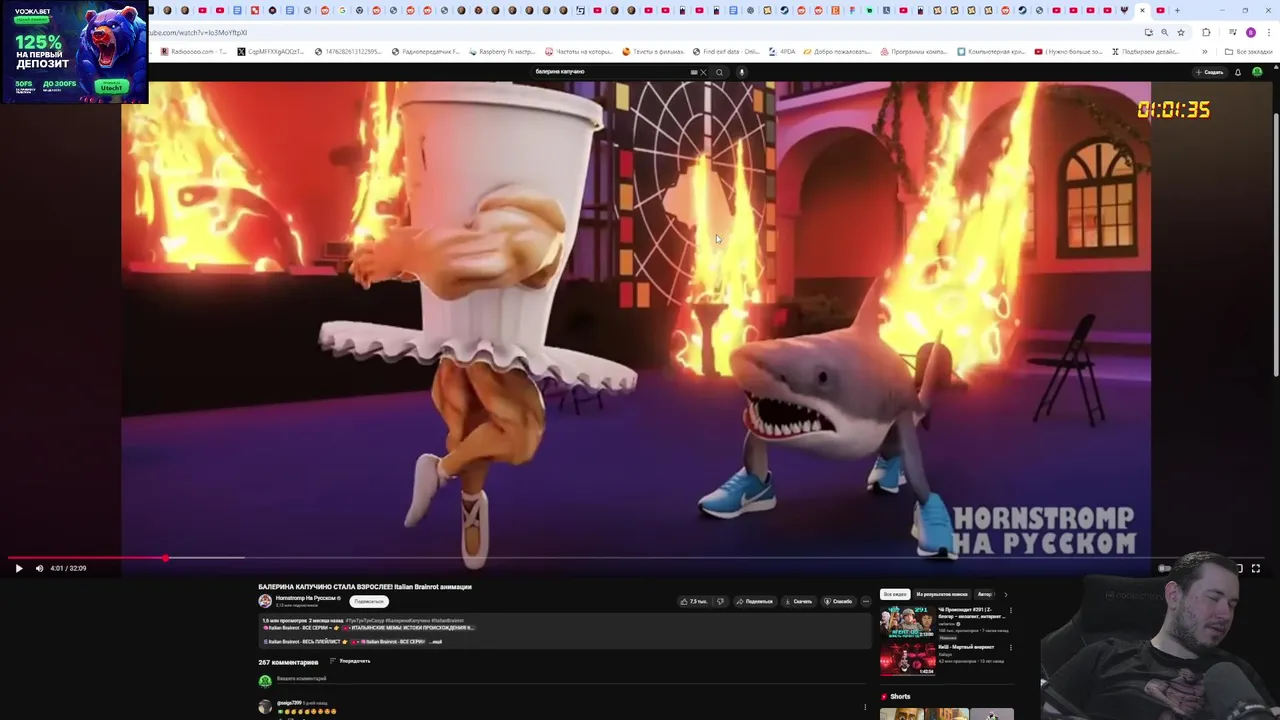This screenshot has width=1280, height=720.
Task: Toggle the autoplay switch in the player
Action: (1165, 568)
